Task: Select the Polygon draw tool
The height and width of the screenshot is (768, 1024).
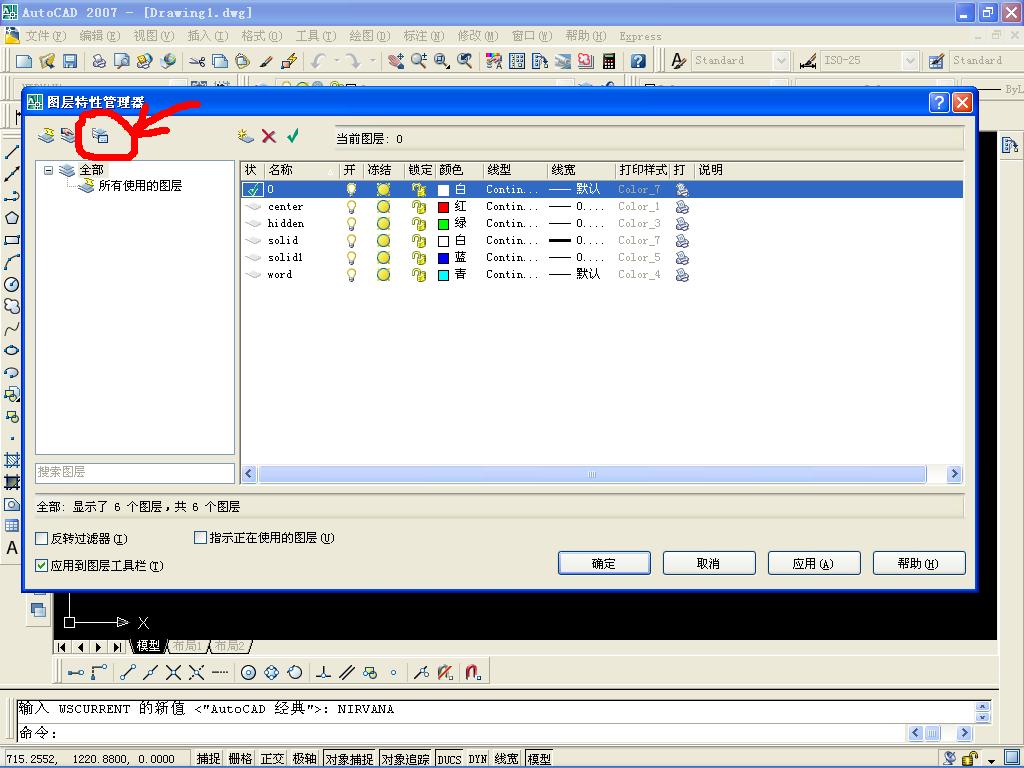Action: (x=12, y=217)
